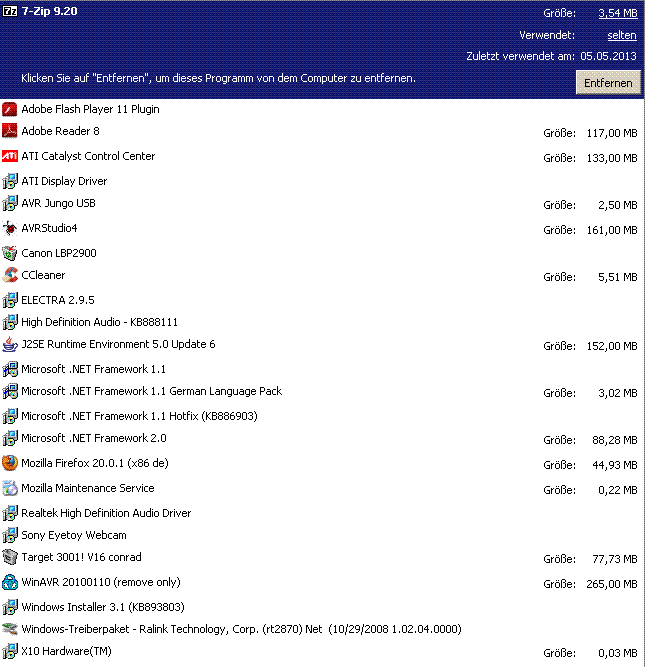This screenshot has height=670, width=655.
Task: Click the Canon LBP2900 icon
Action: click(x=9, y=253)
